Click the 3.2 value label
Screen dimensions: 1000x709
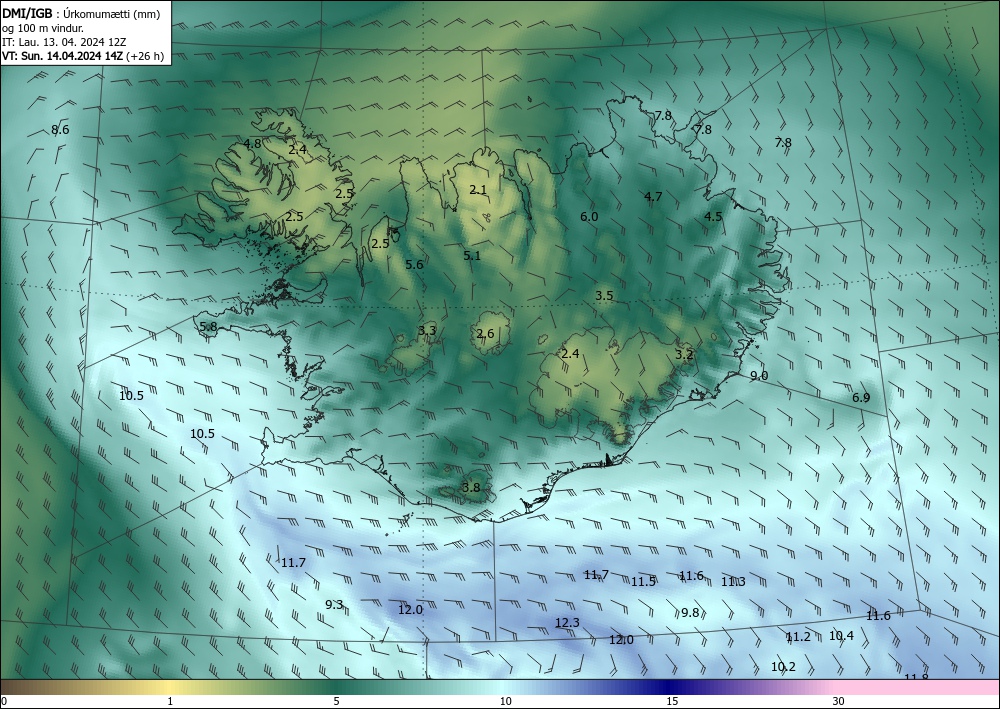tap(684, 354)
